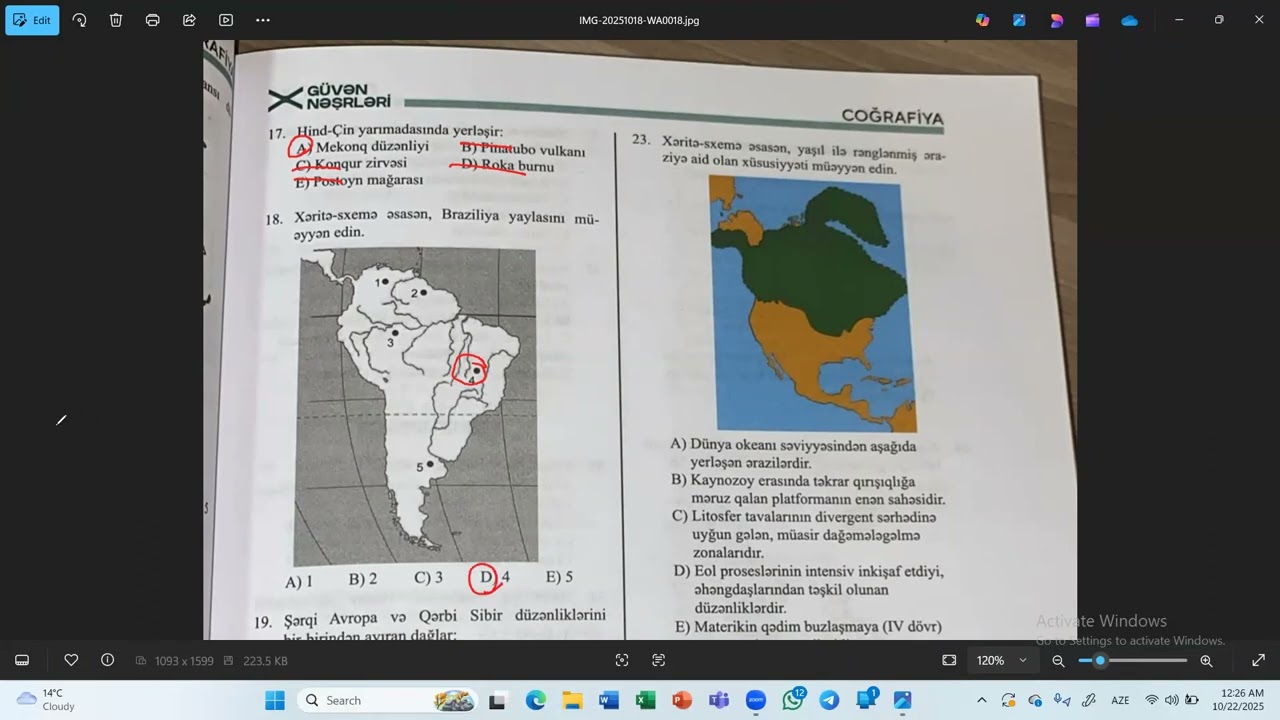
Task: Click the file name IMG-20251018-WA0018.jpg title
Action: coord(639,20)
